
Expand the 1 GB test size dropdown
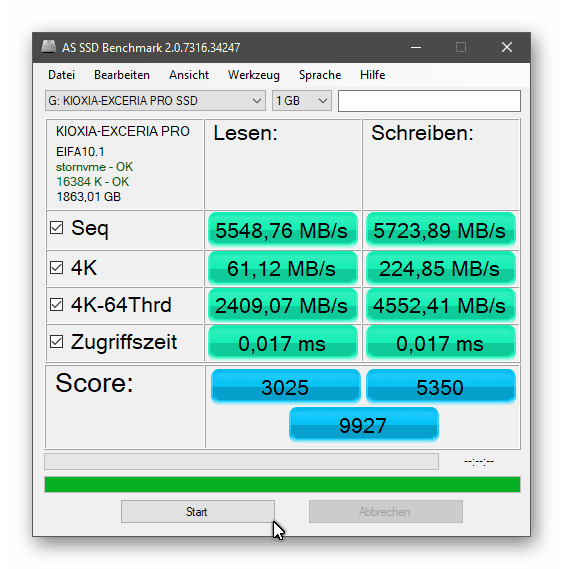302,101
